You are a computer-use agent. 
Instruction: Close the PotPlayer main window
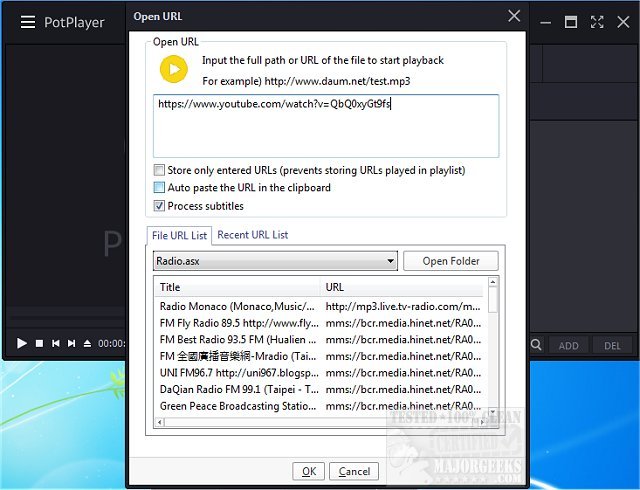coord(623,22)
